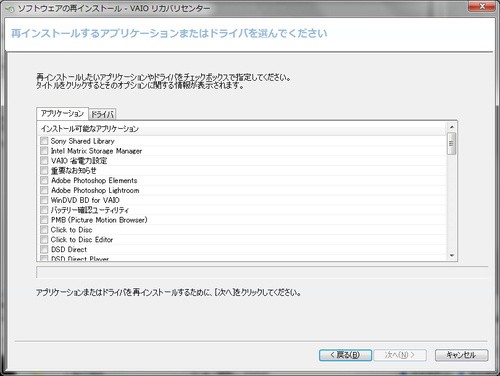Click the Click to Disc Editor title
Image resolution: width=500 pixels, height=376 pixels.
(x=82, y=240)
